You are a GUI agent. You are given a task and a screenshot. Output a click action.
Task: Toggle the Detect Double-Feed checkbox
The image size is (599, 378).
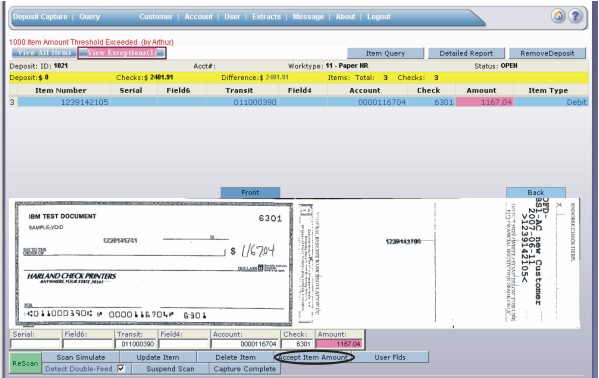point(121,368)
